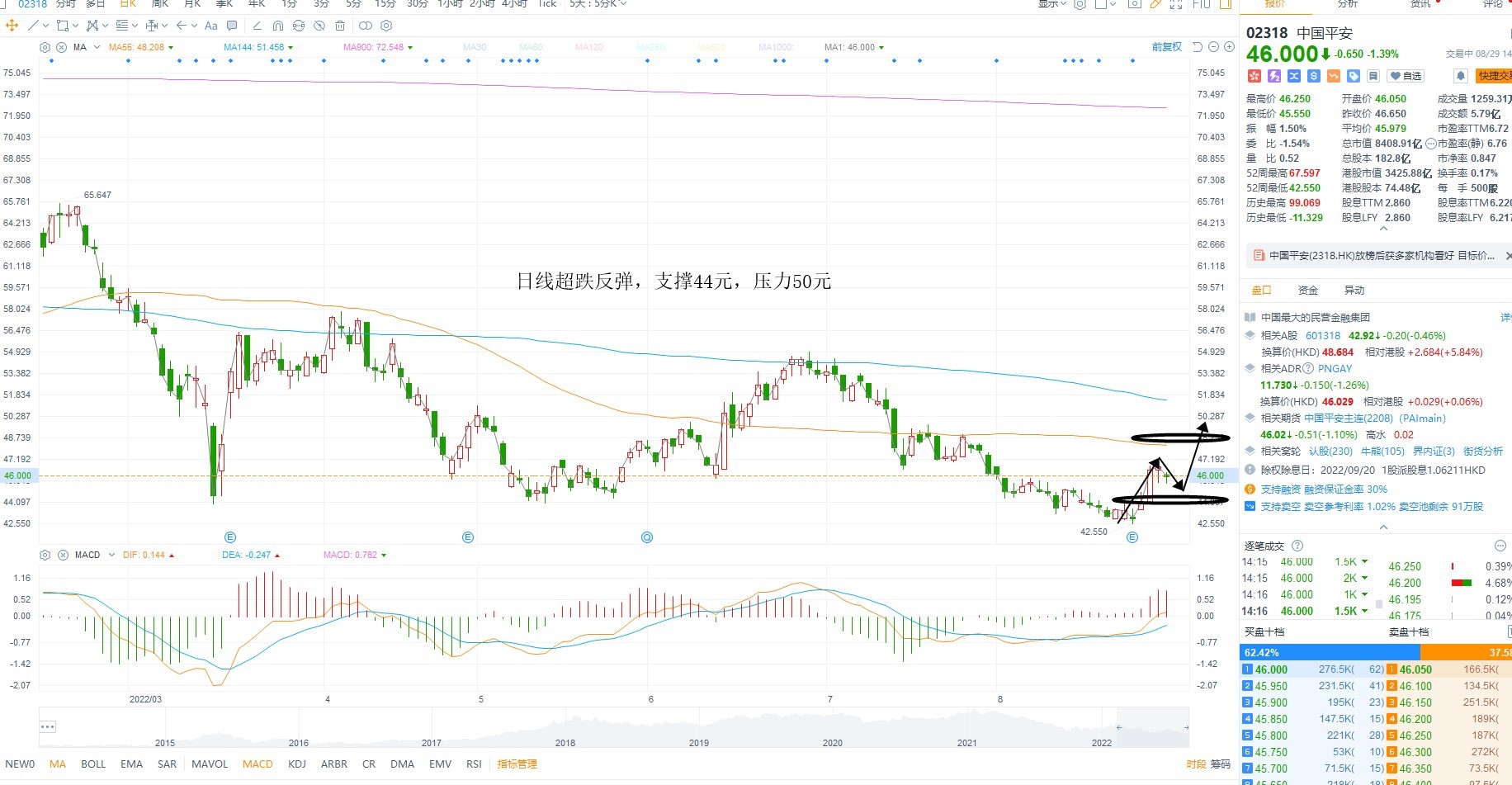1512x785 pixels.
Task: Open the 分析 analysis tab
Action: [1348, 4]
